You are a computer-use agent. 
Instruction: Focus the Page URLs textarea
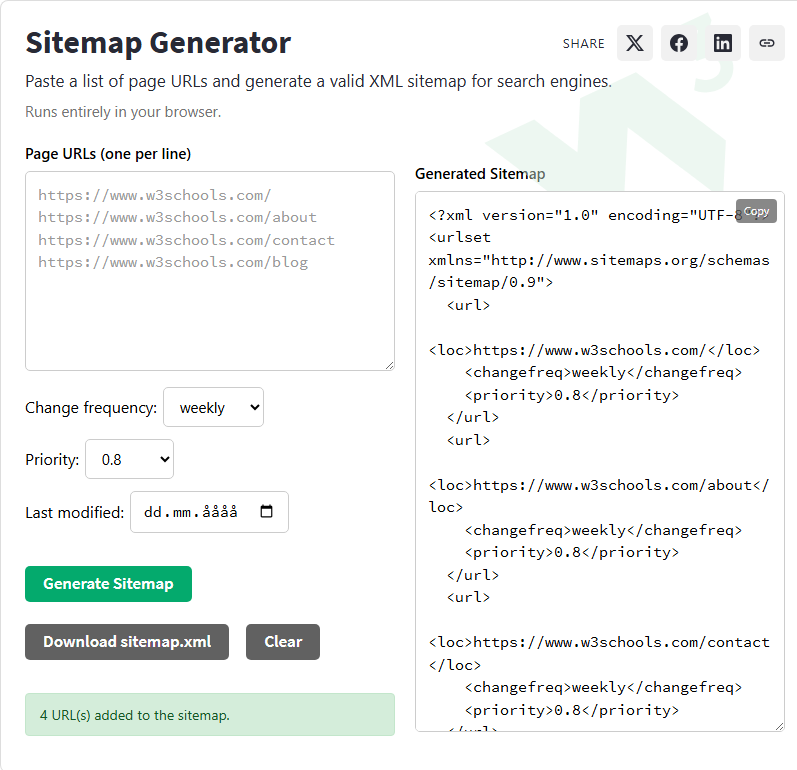point(210,271)
